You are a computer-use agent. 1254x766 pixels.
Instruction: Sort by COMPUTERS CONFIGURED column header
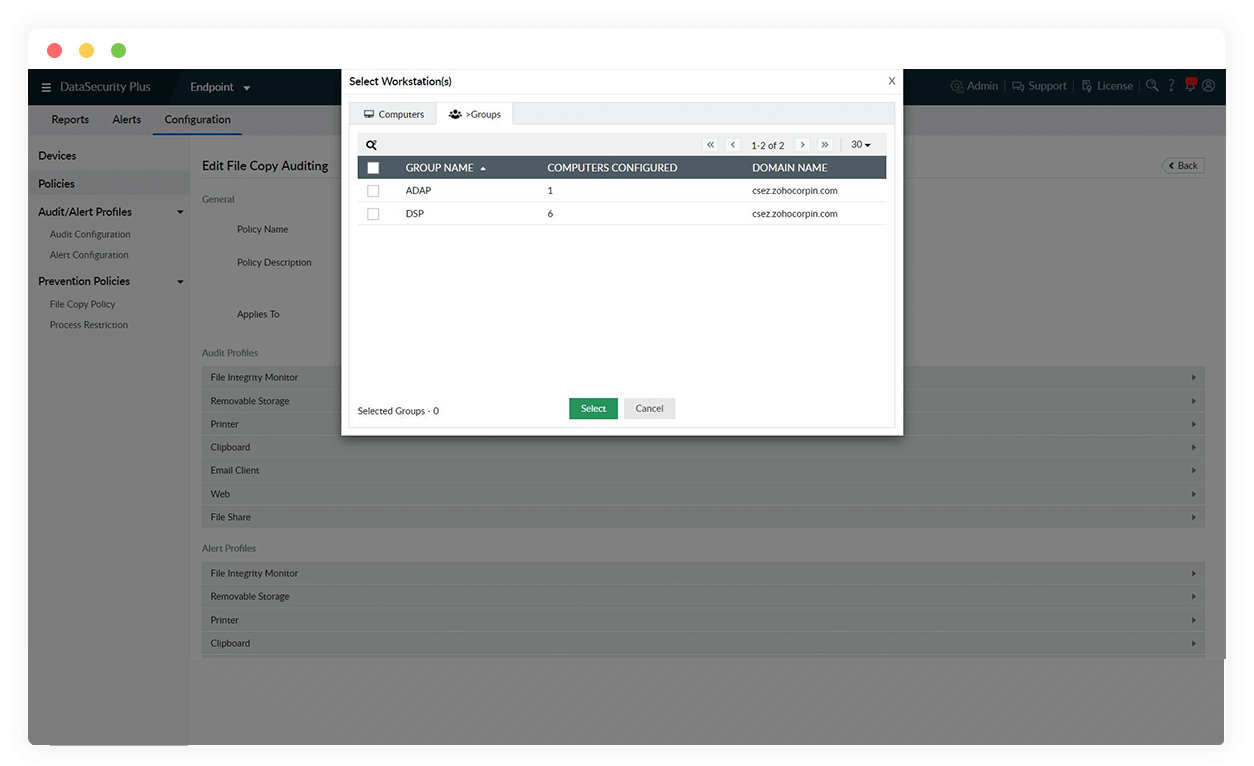[x=612, y=168]
